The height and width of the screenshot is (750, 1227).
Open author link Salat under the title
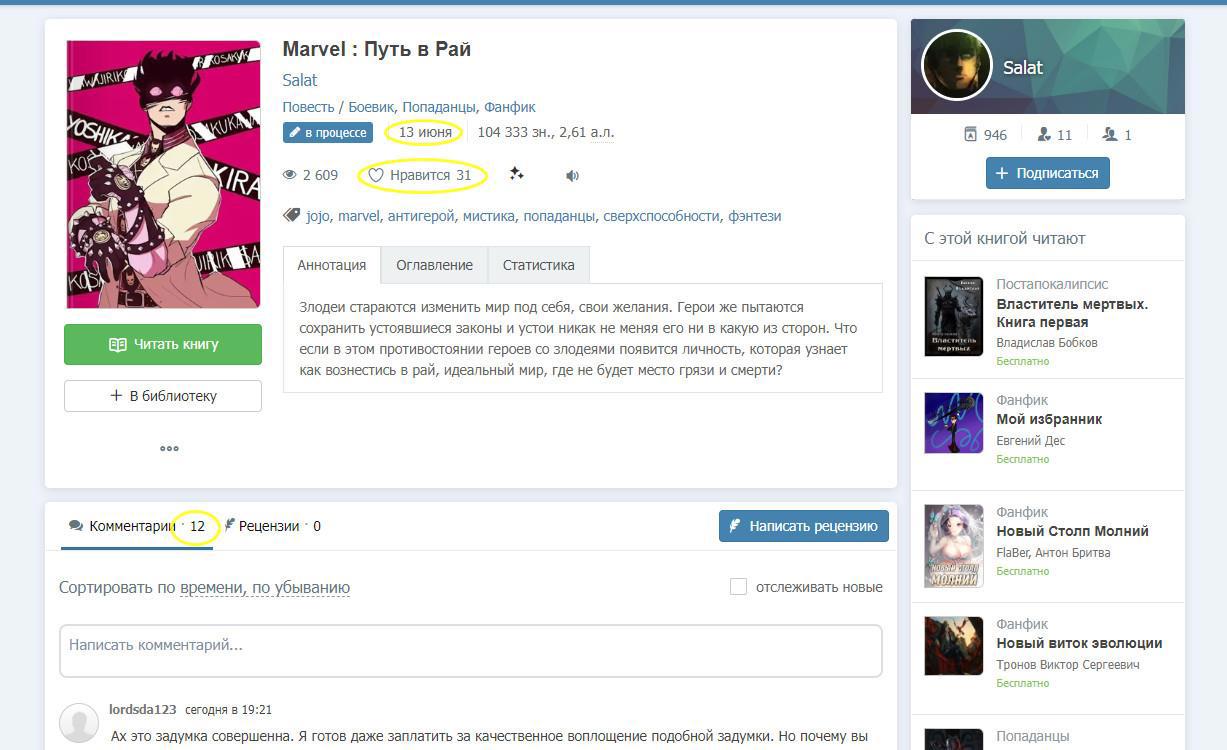pos(300,80)
